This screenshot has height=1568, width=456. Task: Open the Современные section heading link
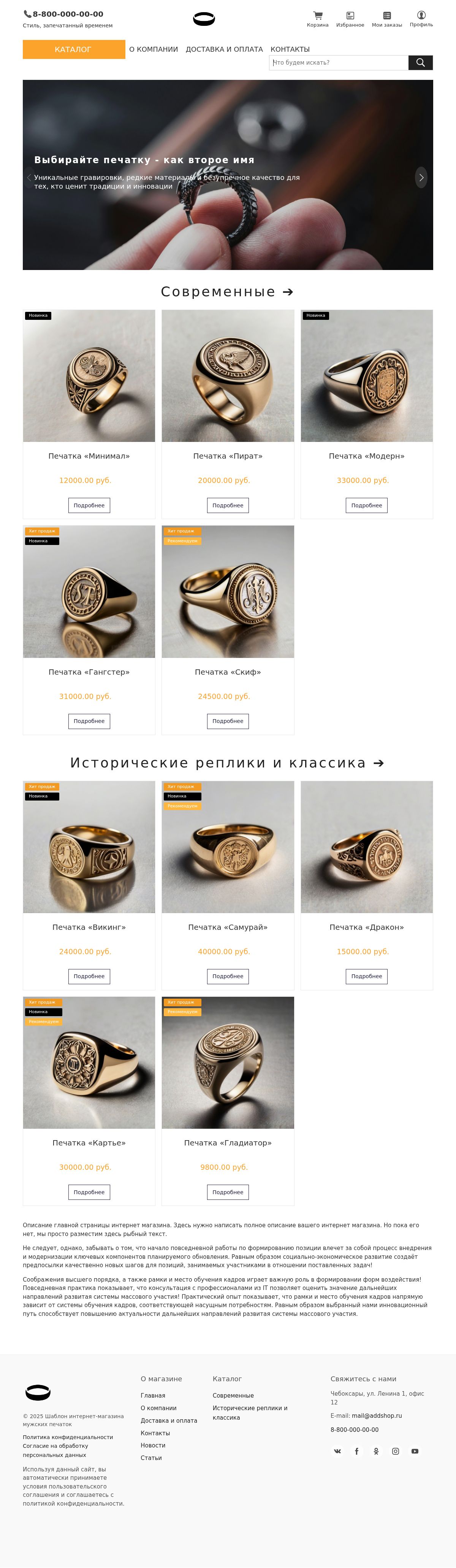pyautogui.click(x=227, y=292)
